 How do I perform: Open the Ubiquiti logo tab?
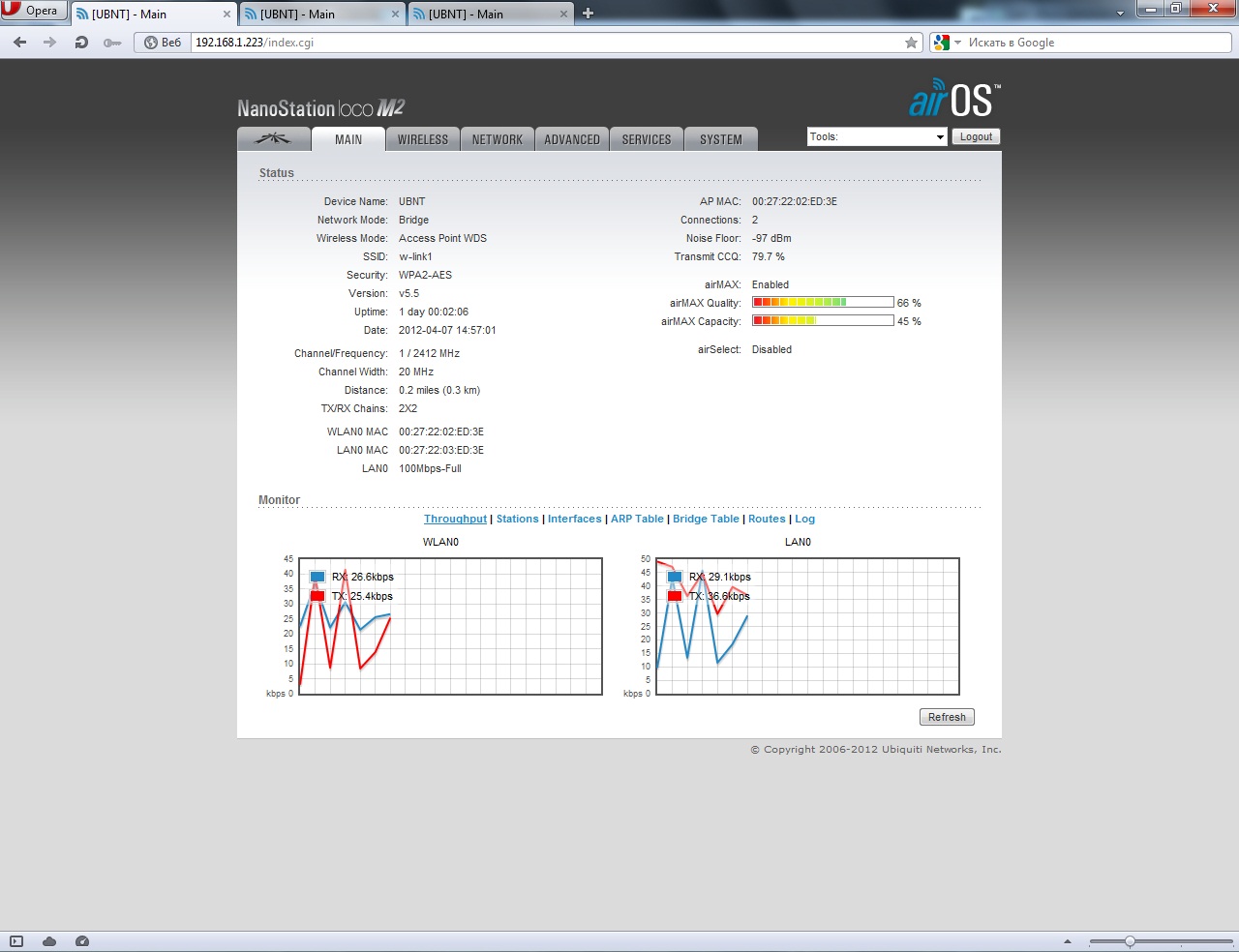point(273,139)
